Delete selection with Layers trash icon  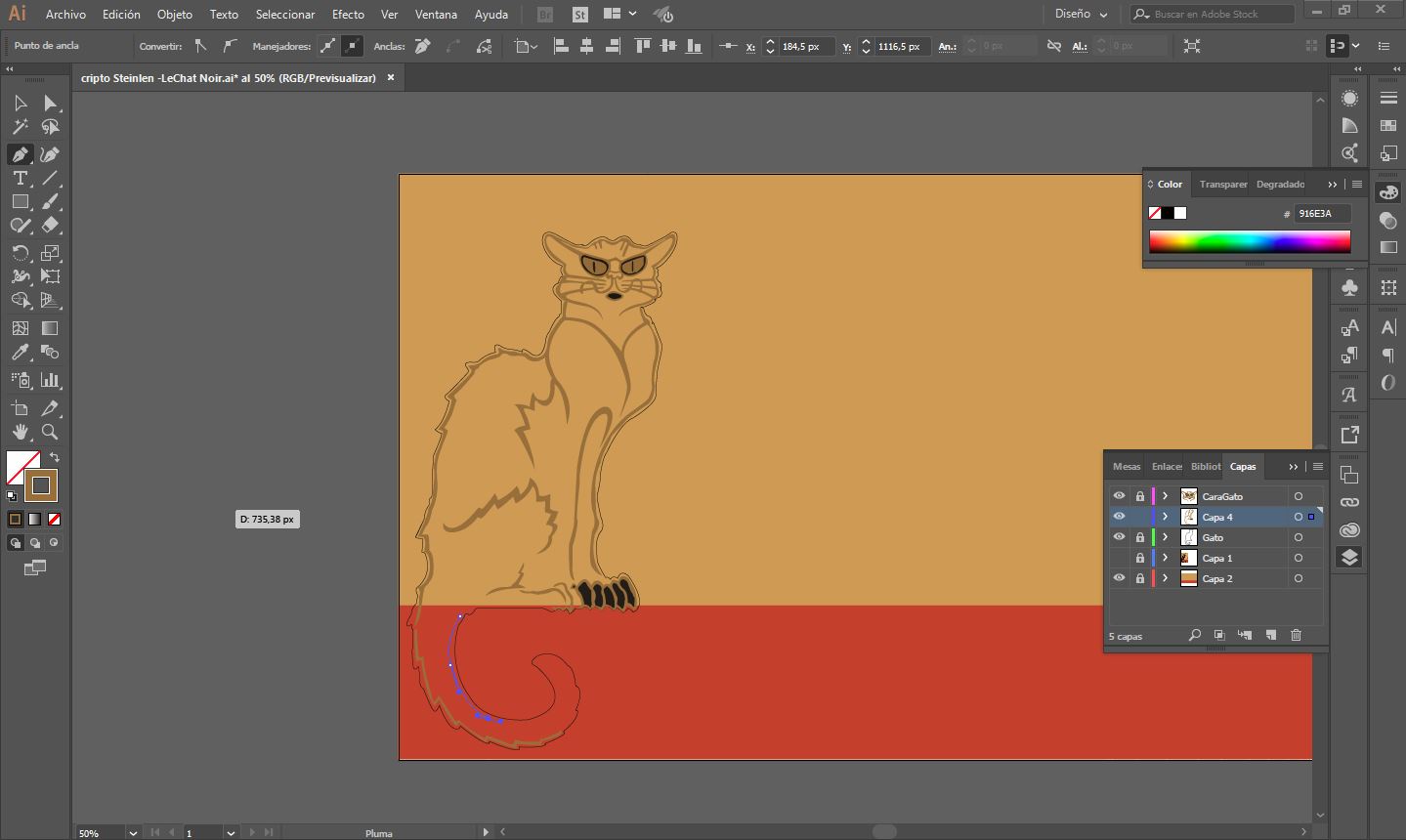point(1296,635)
